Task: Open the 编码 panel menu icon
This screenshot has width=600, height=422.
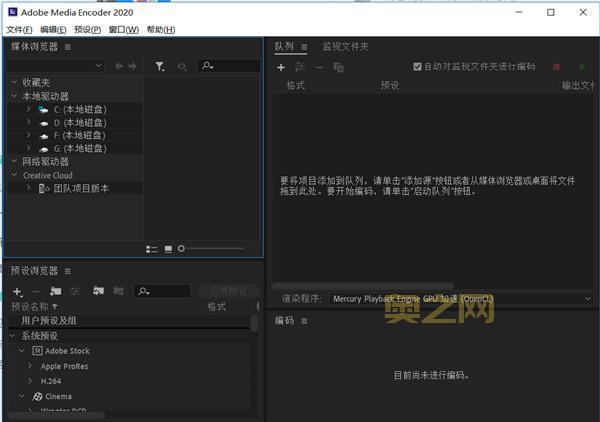Action: 304,321
